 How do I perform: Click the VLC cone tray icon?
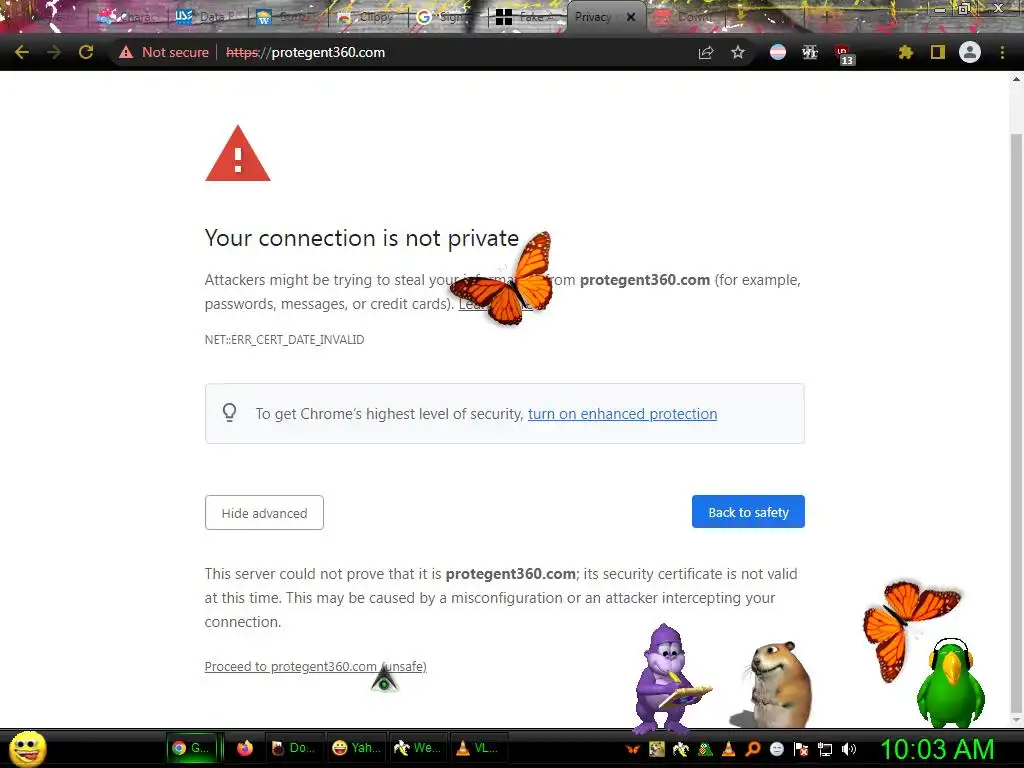point(729,749)
